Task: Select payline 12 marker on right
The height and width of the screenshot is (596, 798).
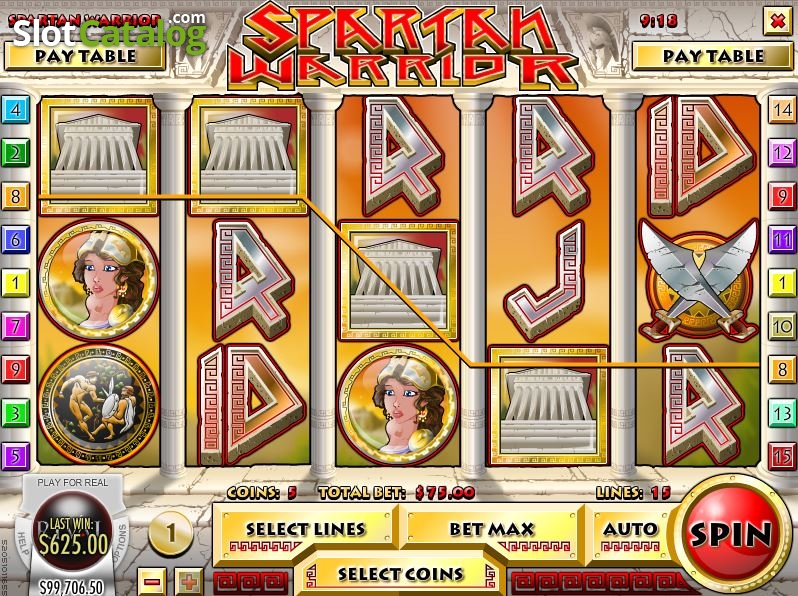Action: (x=782, y=153)
